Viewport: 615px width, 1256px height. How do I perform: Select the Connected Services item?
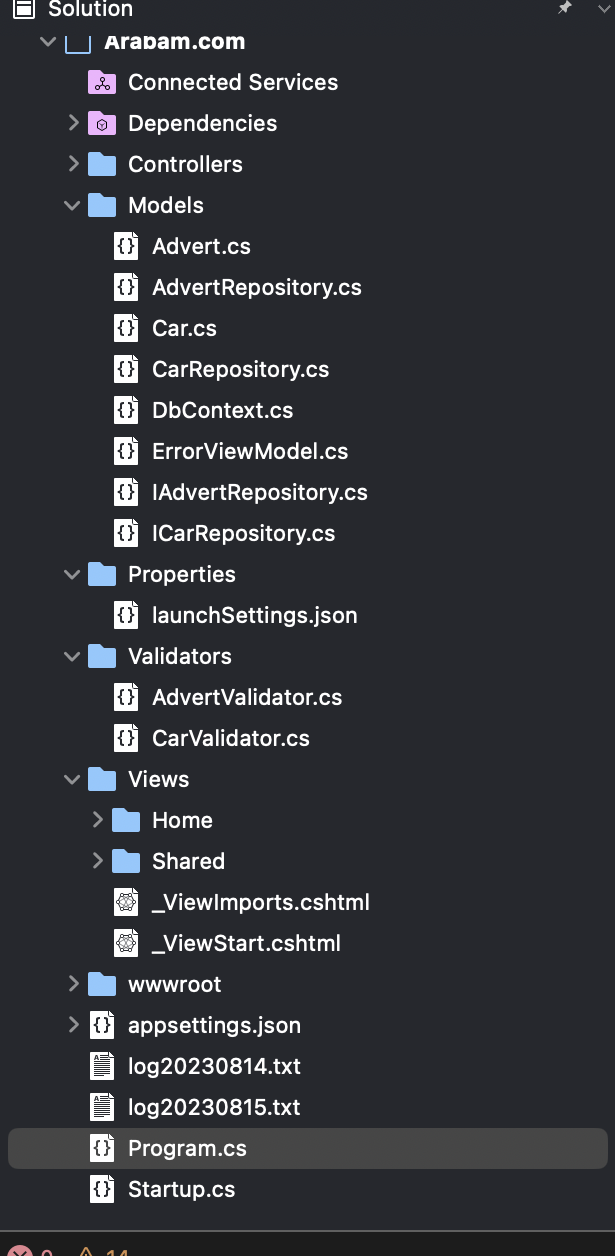233,83
